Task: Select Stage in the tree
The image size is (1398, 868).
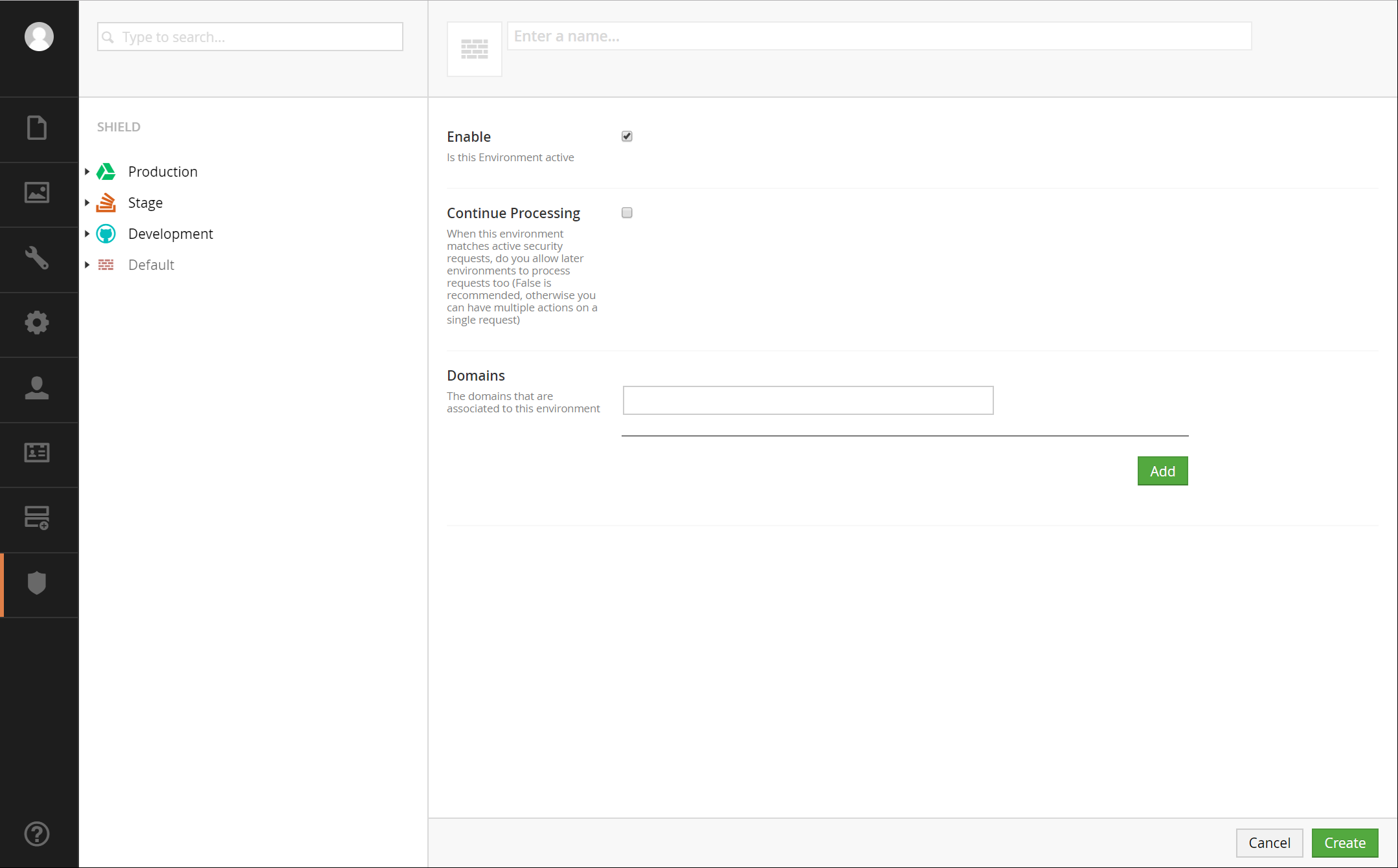Action: tap(145, 203)
